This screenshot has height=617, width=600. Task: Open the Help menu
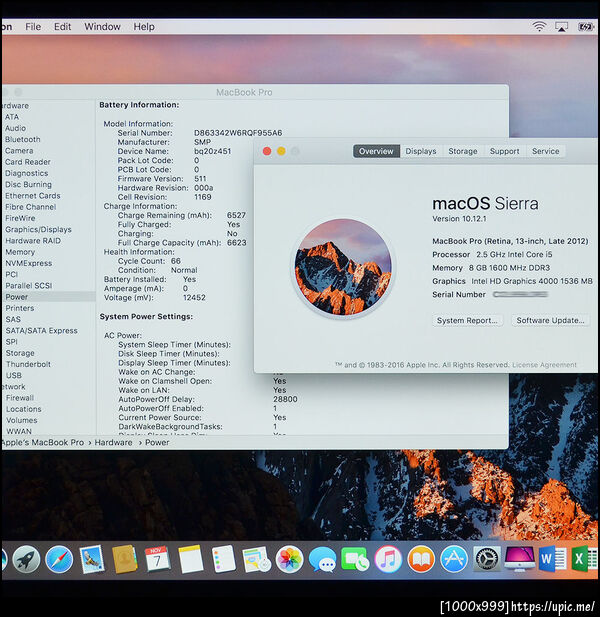coord(144,27)
